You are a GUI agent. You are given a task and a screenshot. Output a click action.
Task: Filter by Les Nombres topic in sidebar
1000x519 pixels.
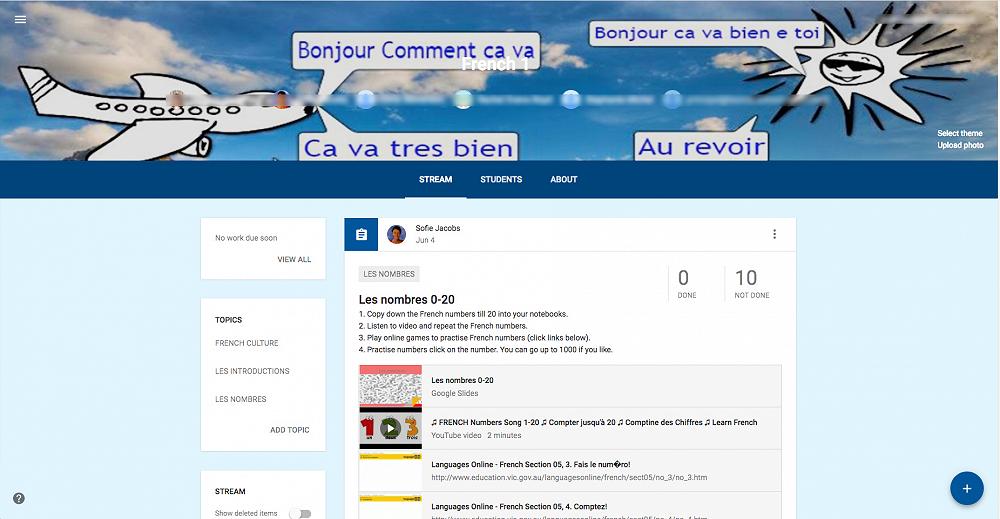pos(241,399)
